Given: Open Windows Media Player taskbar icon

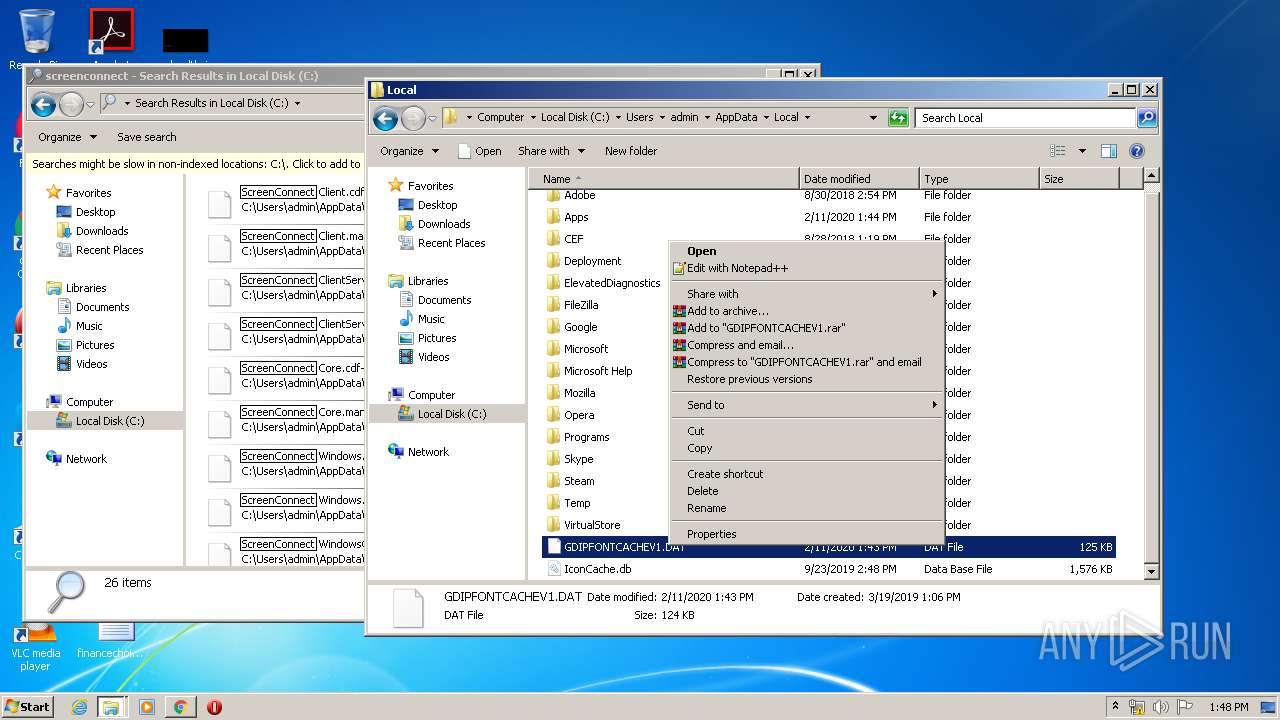Looking at the screenshot, I should (147, 707).
